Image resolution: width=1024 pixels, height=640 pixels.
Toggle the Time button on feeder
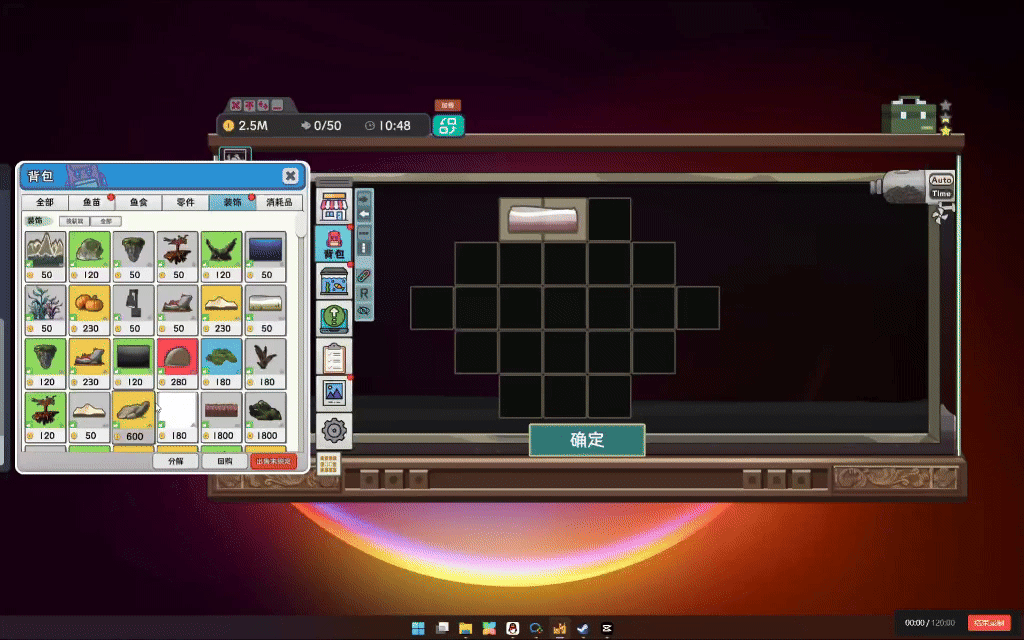tap(941, 194)
